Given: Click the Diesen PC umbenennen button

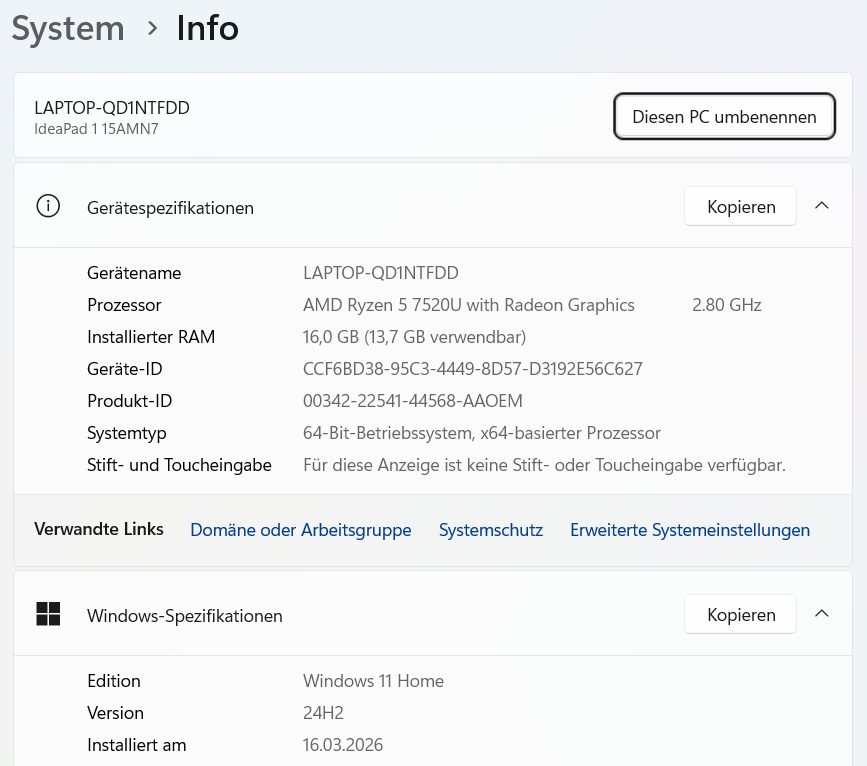Looking at the screenshot, I should tap(724, 117).
